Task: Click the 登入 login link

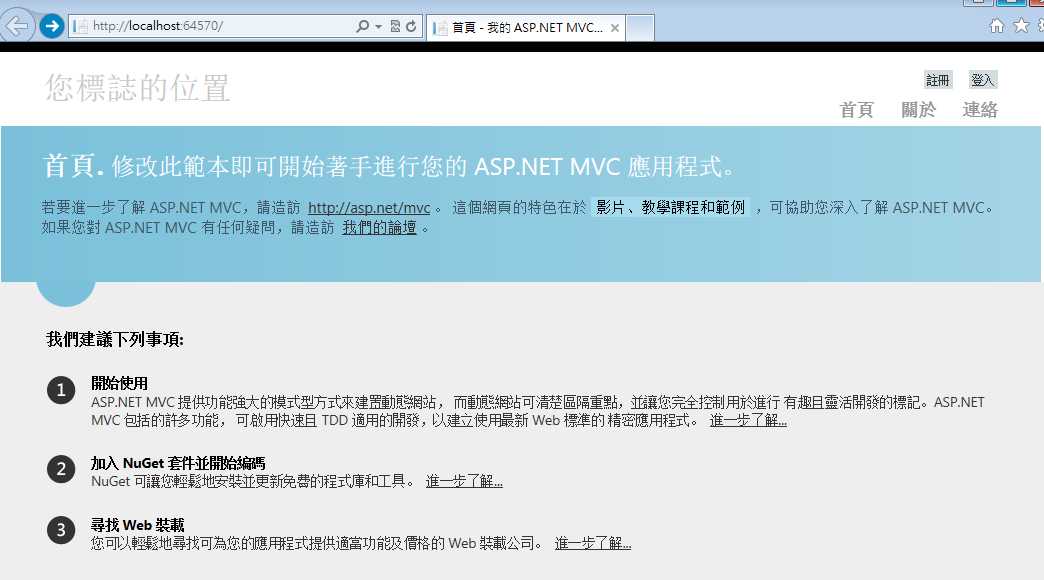Action: 982,80
